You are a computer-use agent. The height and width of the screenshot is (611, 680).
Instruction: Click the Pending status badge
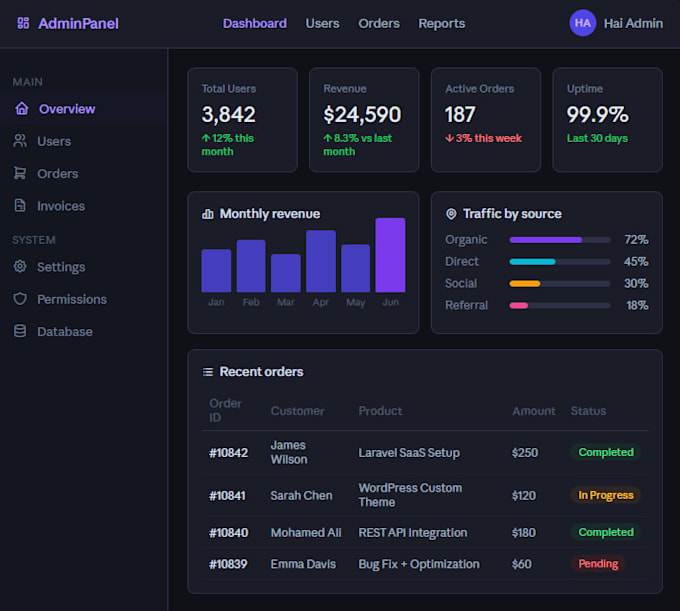click(x=598, y=564)
